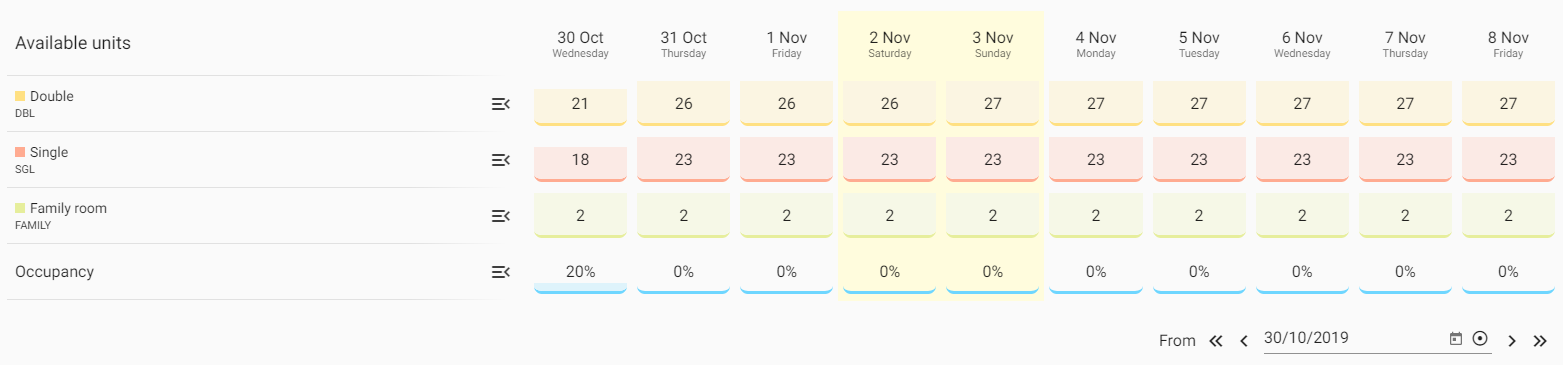Select the 3 Nov Sunday column header

[x=992, y=44]
